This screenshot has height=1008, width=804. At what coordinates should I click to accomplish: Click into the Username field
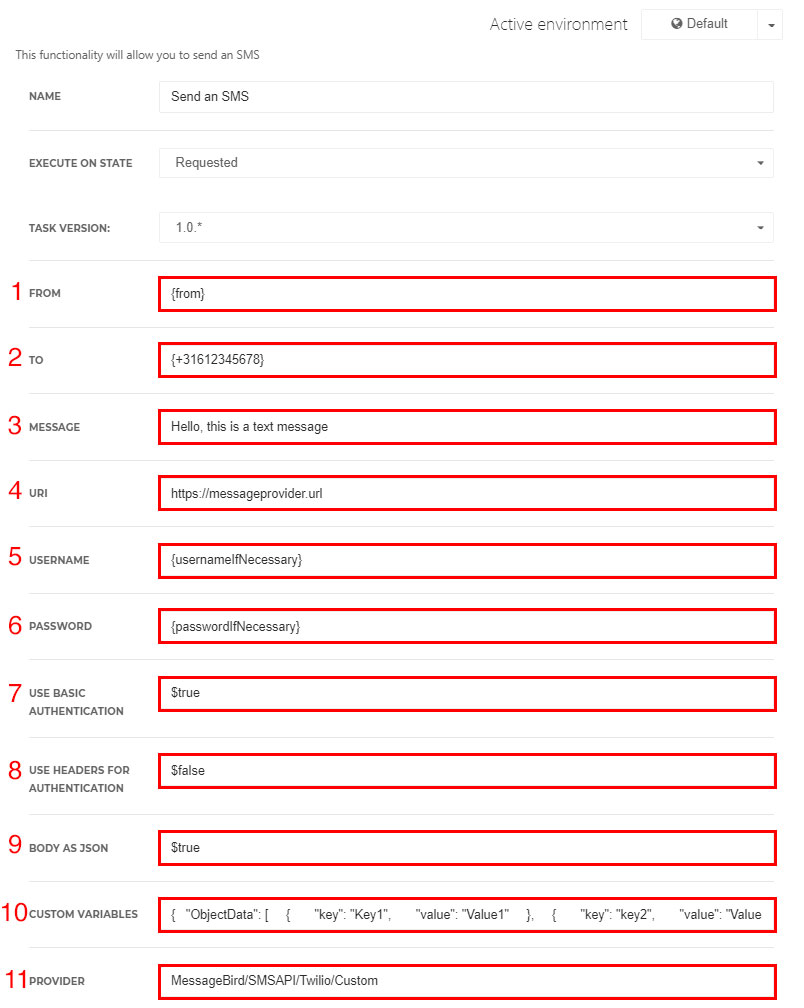467,561
